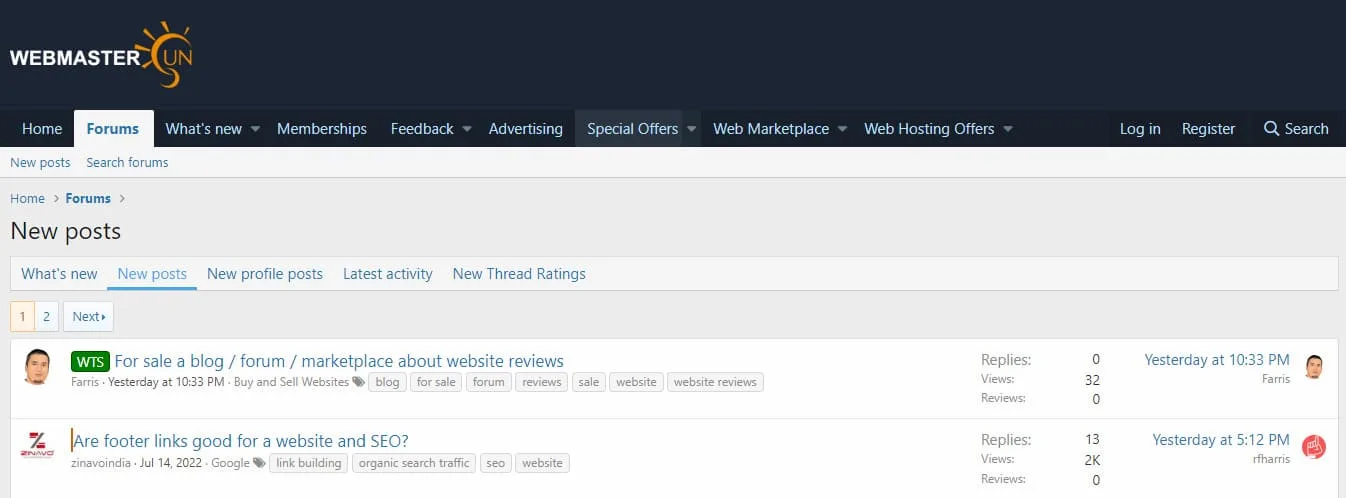Viewport: 1346px width, 498px height.
Task: Click small Farris avatar in last-post column
Action: coord(1314,367)
